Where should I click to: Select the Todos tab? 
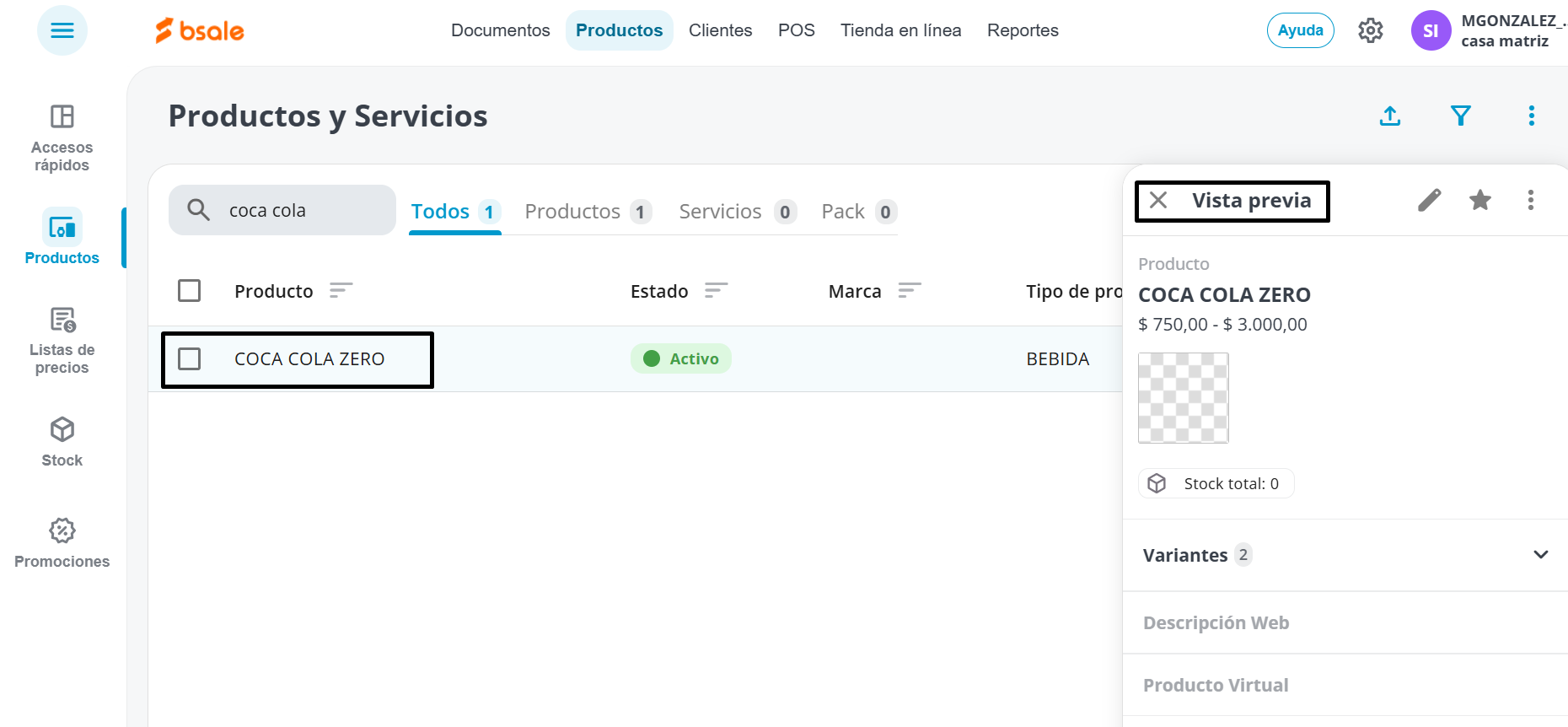point(455,212)
